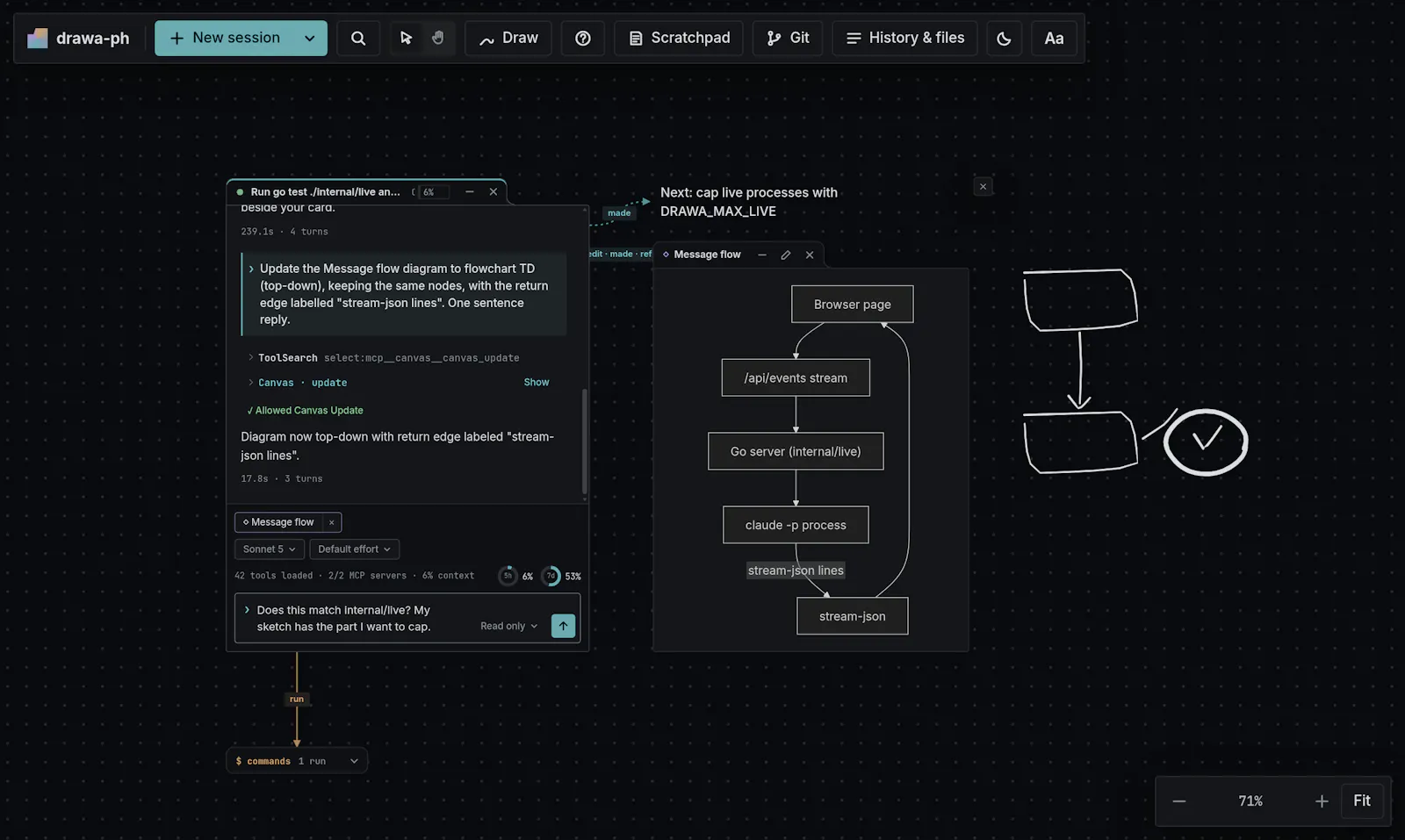The height and width of the screenshot is (840, 1405).
Task: Open the search tool
Action: 358,38
